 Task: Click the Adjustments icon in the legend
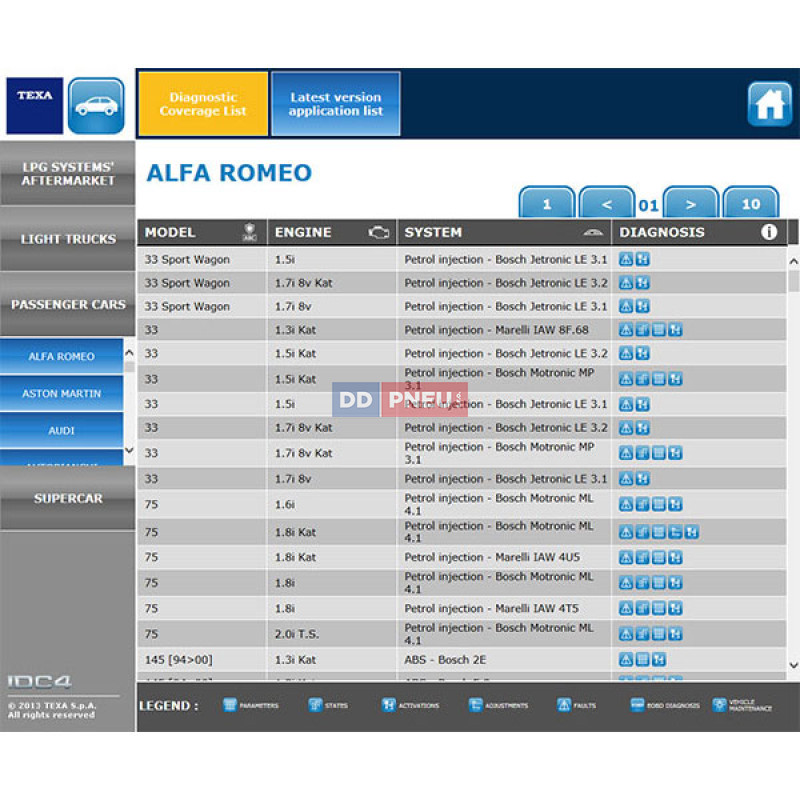click(x=476, y=705)
